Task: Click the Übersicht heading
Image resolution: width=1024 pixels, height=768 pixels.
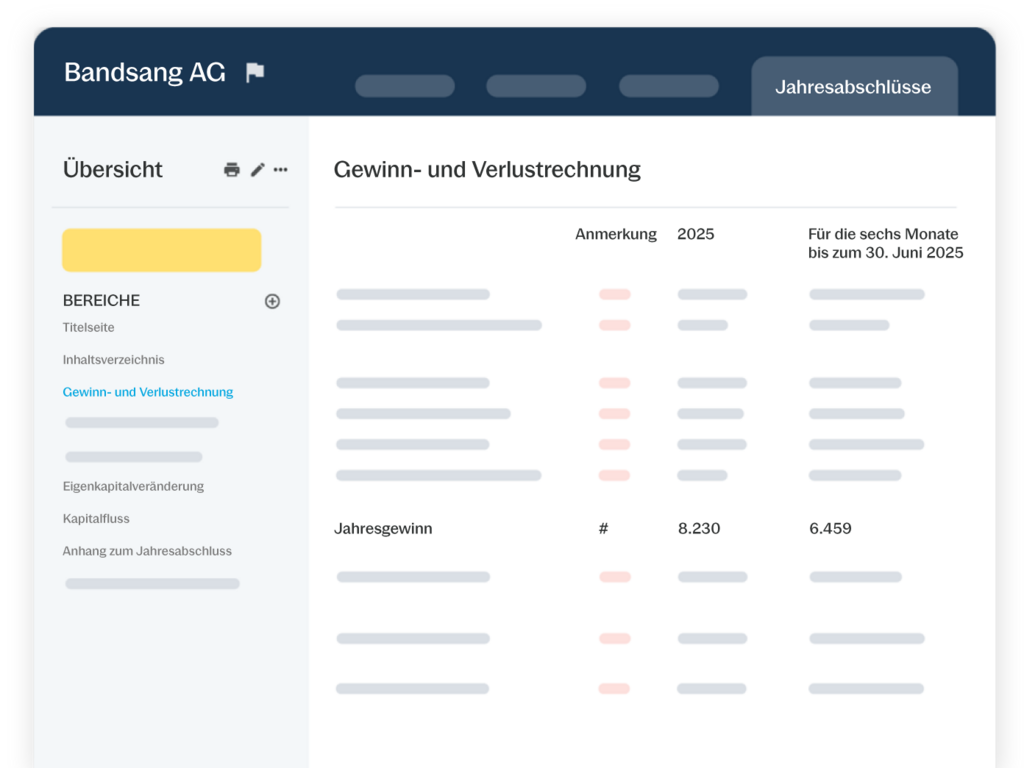Action: pyautogui.click(x=112, y=169)
